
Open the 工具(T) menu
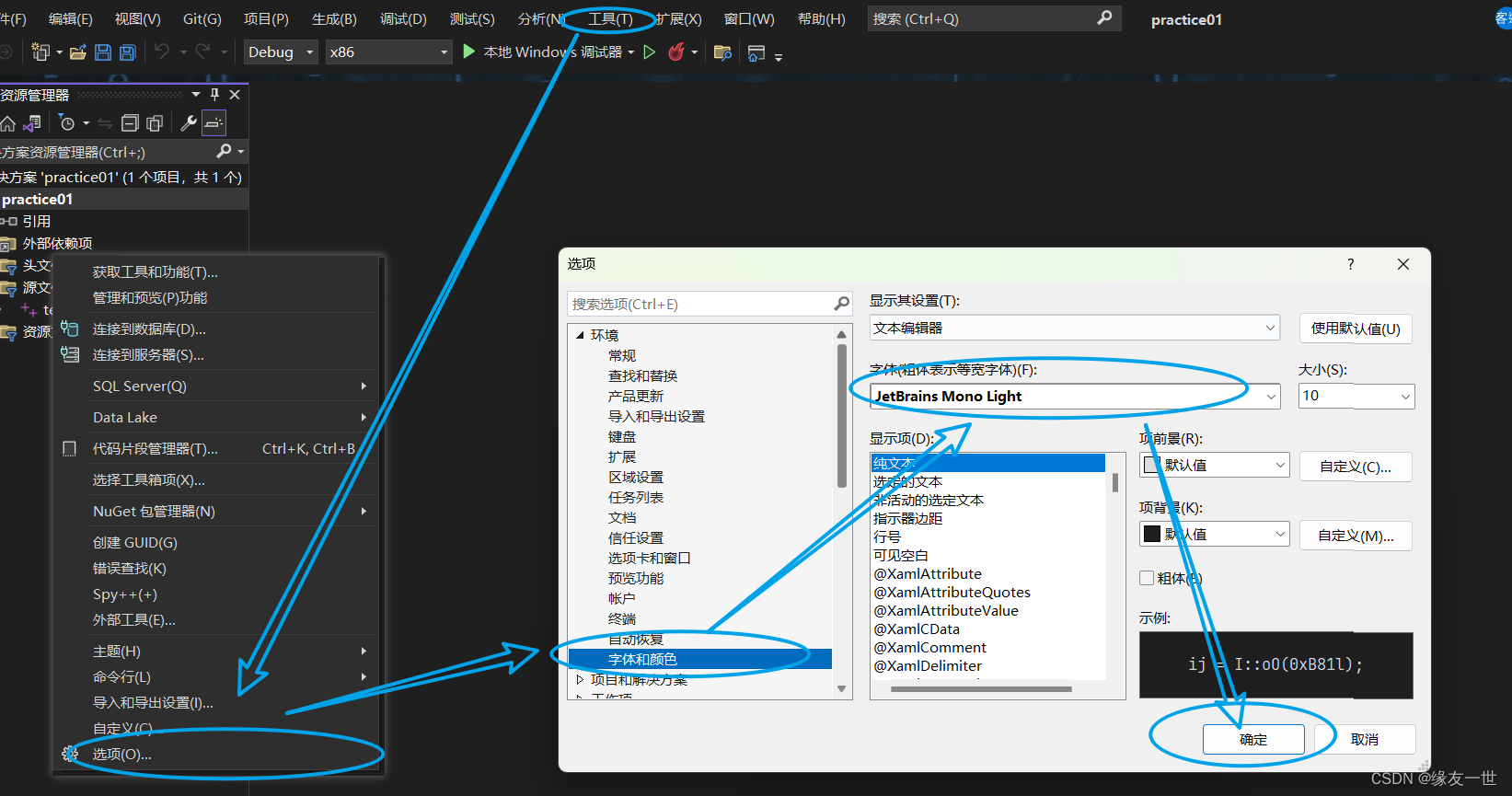[610, 18]
